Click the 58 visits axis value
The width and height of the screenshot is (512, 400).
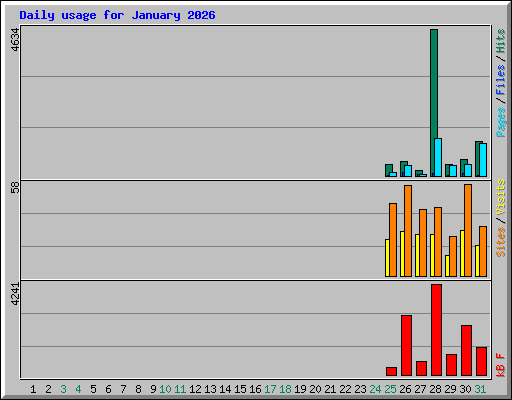pos(15,188)
